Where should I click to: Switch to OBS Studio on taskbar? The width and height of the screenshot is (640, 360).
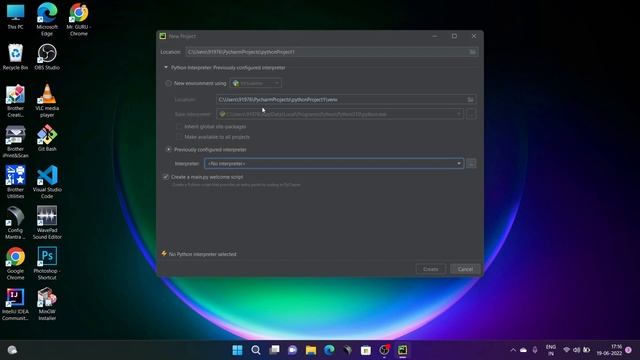[384, 350]
